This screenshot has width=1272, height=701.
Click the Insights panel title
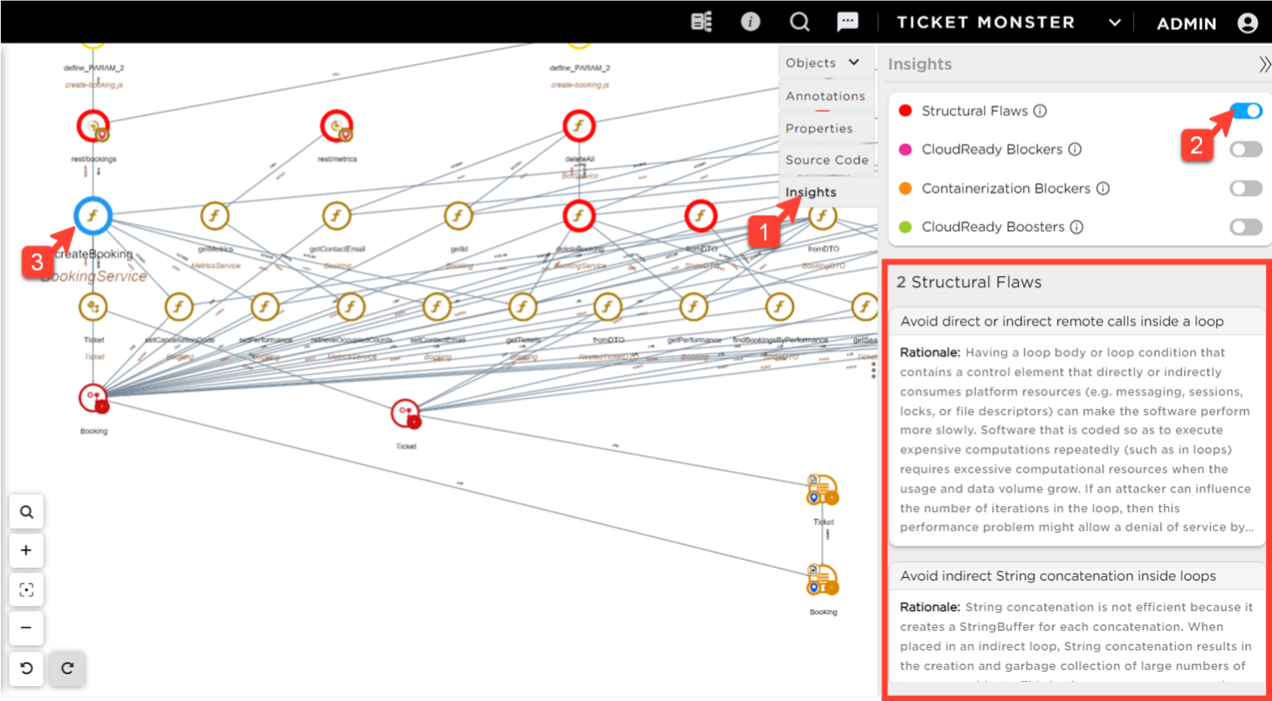pyautogui.click(x=920, y=64)
